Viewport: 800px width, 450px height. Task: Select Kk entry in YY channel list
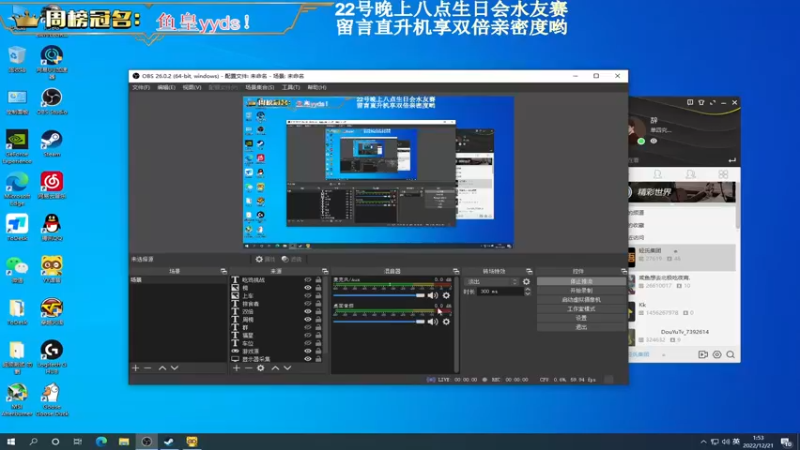coord(683,309)
